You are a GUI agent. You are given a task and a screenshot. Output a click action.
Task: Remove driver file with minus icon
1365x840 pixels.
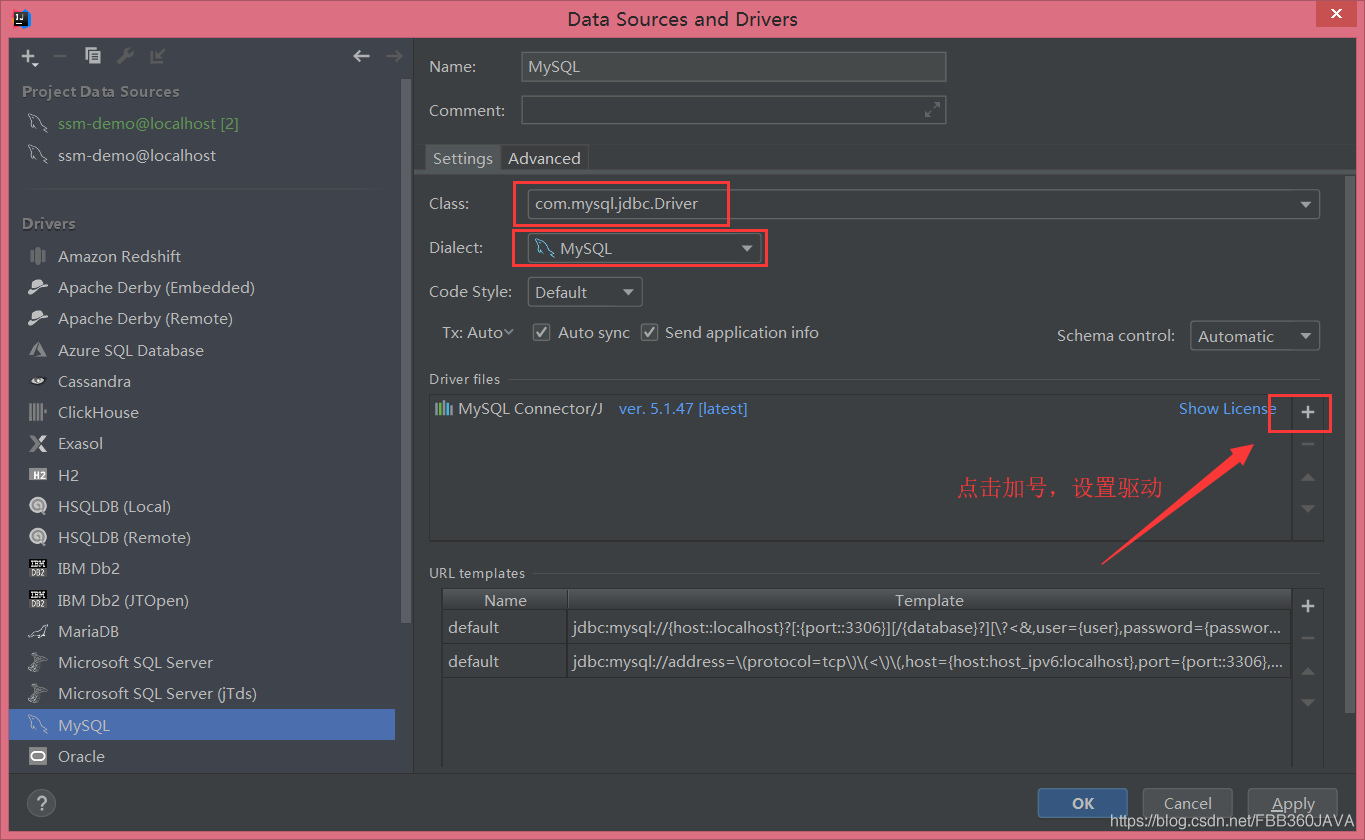point(1307,444)
